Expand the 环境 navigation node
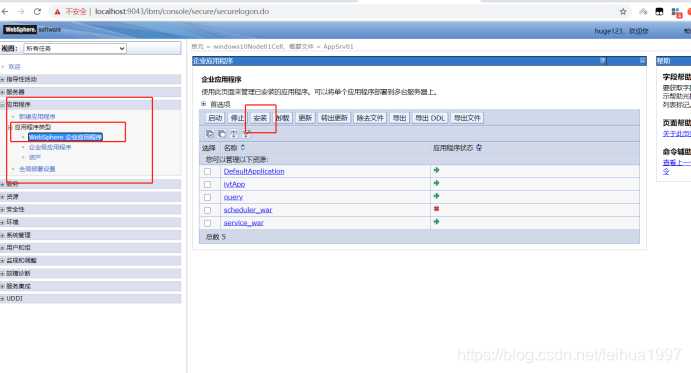 click(x=3, y=222)
